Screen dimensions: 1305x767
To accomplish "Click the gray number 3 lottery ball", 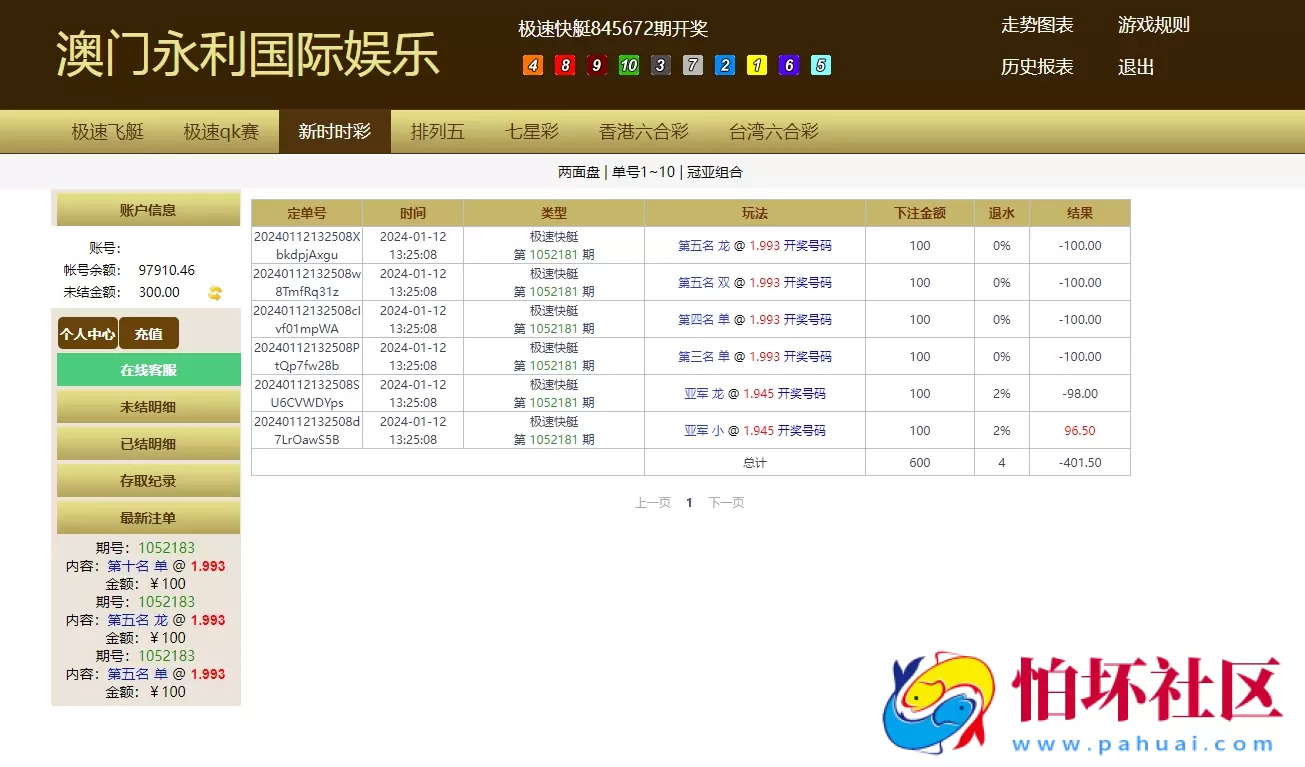I will pyautogui.click(x=661, y=64).
